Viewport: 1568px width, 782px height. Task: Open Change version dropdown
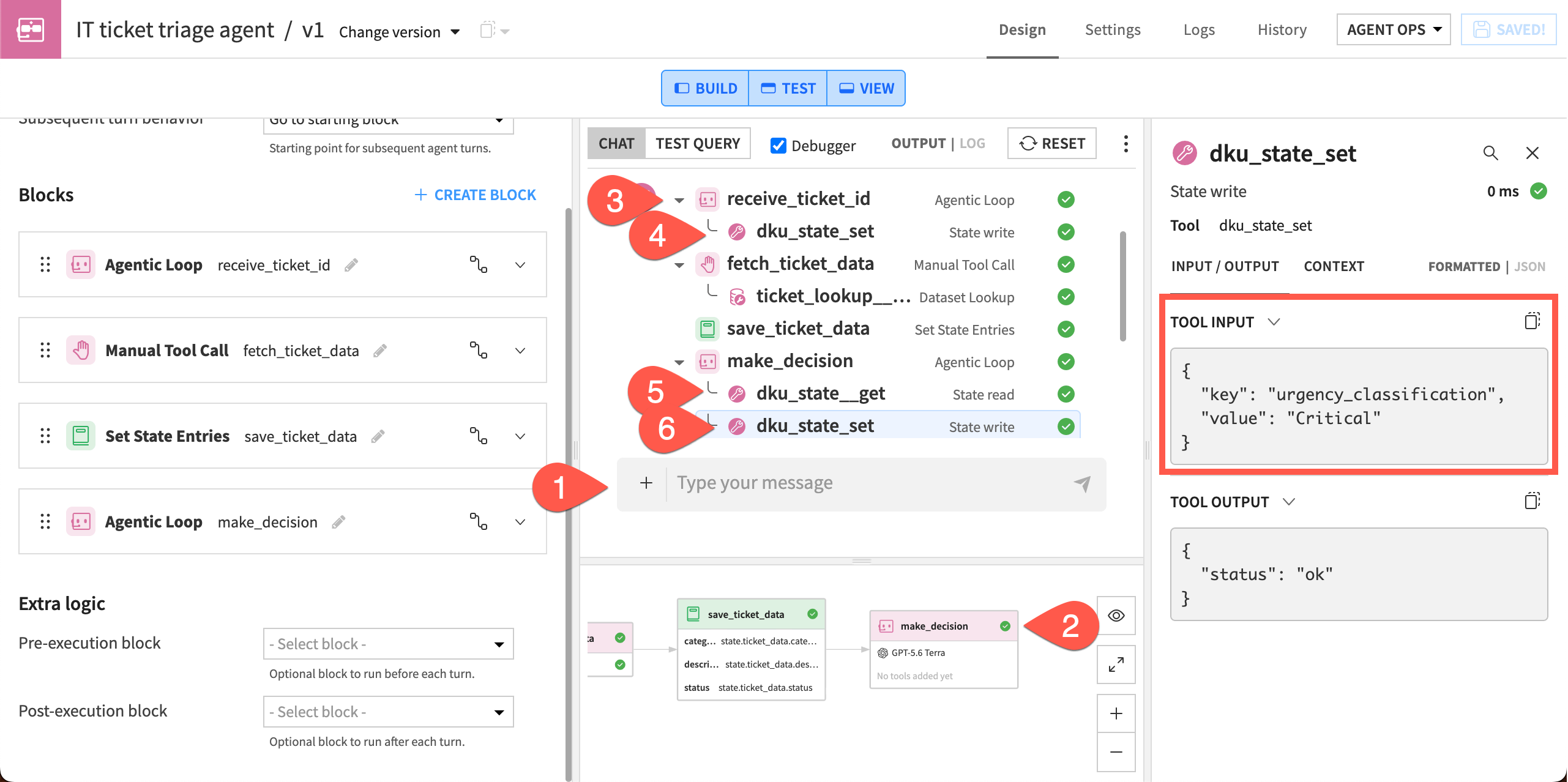coord(400,31)
